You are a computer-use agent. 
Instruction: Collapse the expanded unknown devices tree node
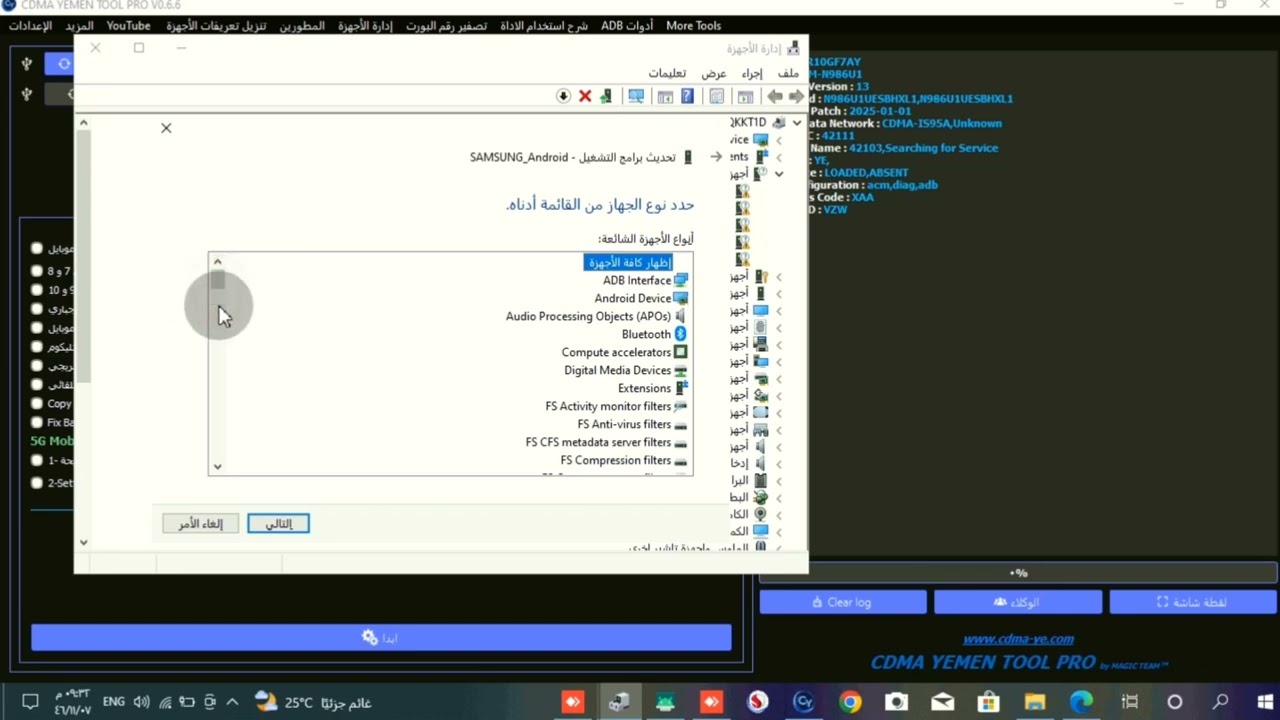click(x=779, y=173)
